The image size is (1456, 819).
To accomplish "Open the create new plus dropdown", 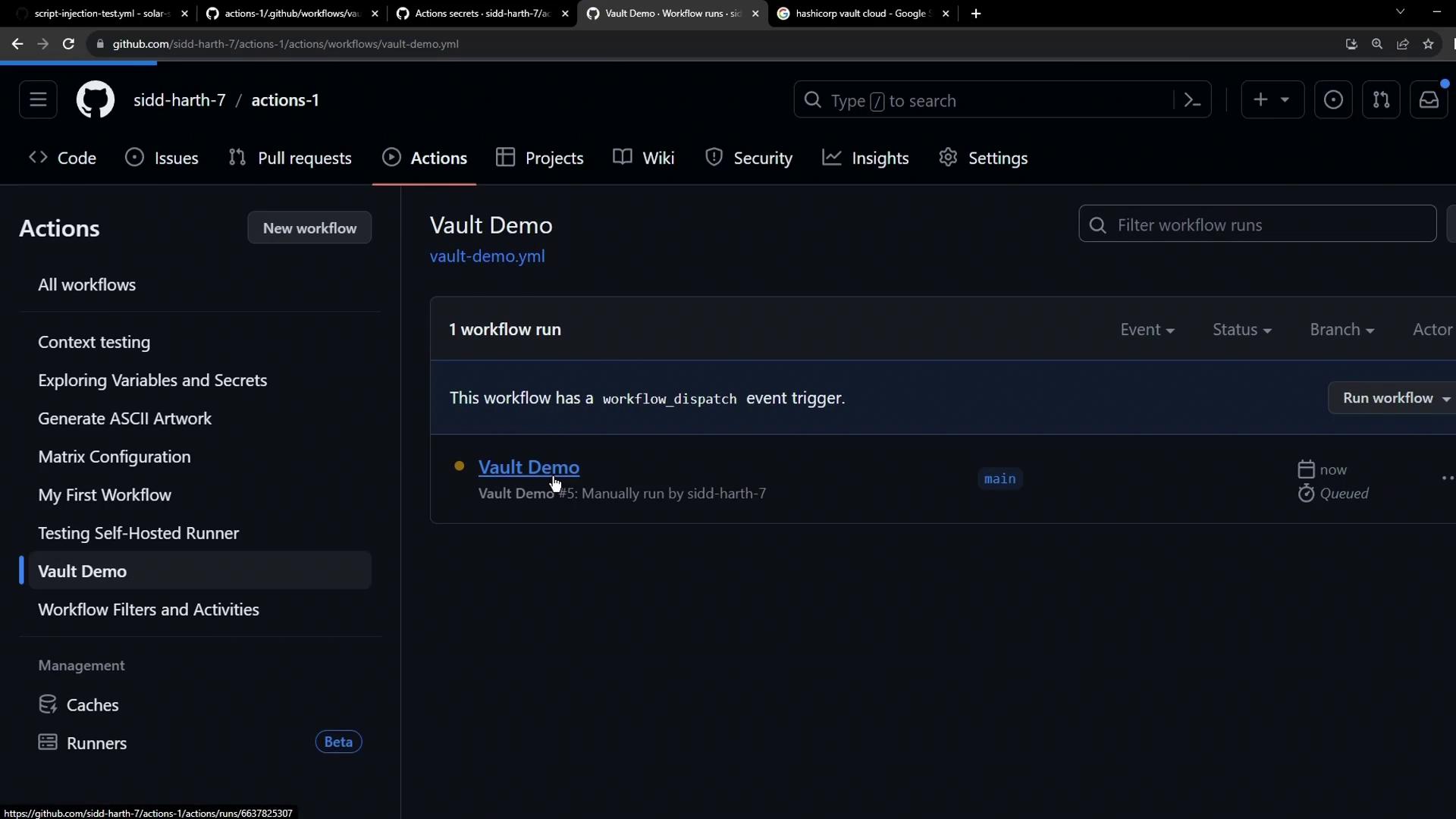I will click(x=1272, y=99).
